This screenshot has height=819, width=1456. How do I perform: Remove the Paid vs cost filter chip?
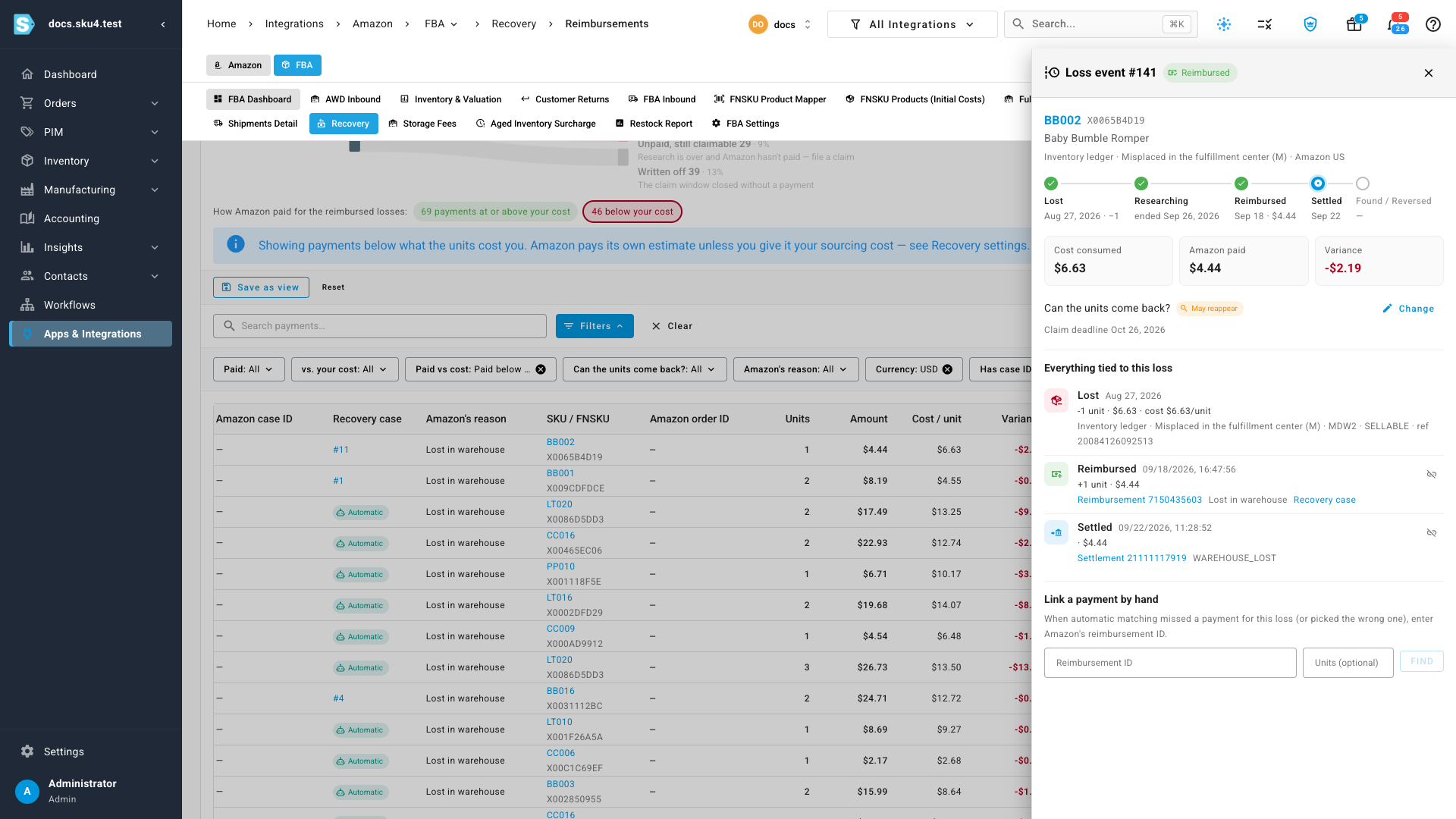coord(541,369)
